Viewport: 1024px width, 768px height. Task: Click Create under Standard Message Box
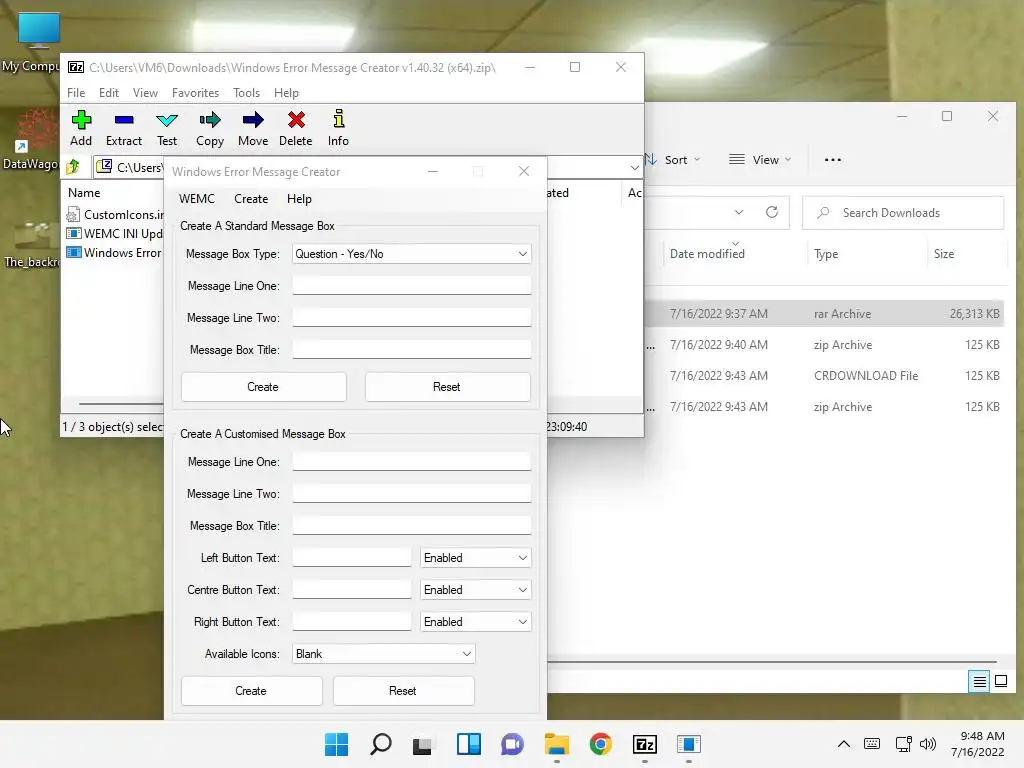(x=263, y=387)
